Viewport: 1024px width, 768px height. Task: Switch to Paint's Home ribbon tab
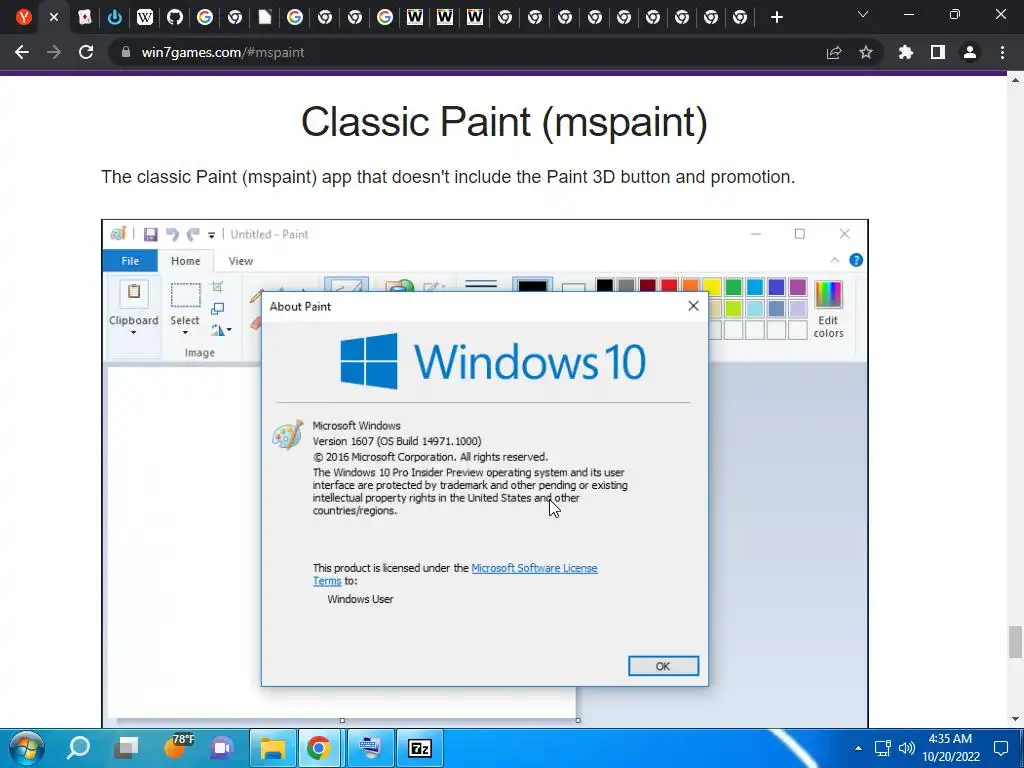pyautogui.click(x=185, y=261)
